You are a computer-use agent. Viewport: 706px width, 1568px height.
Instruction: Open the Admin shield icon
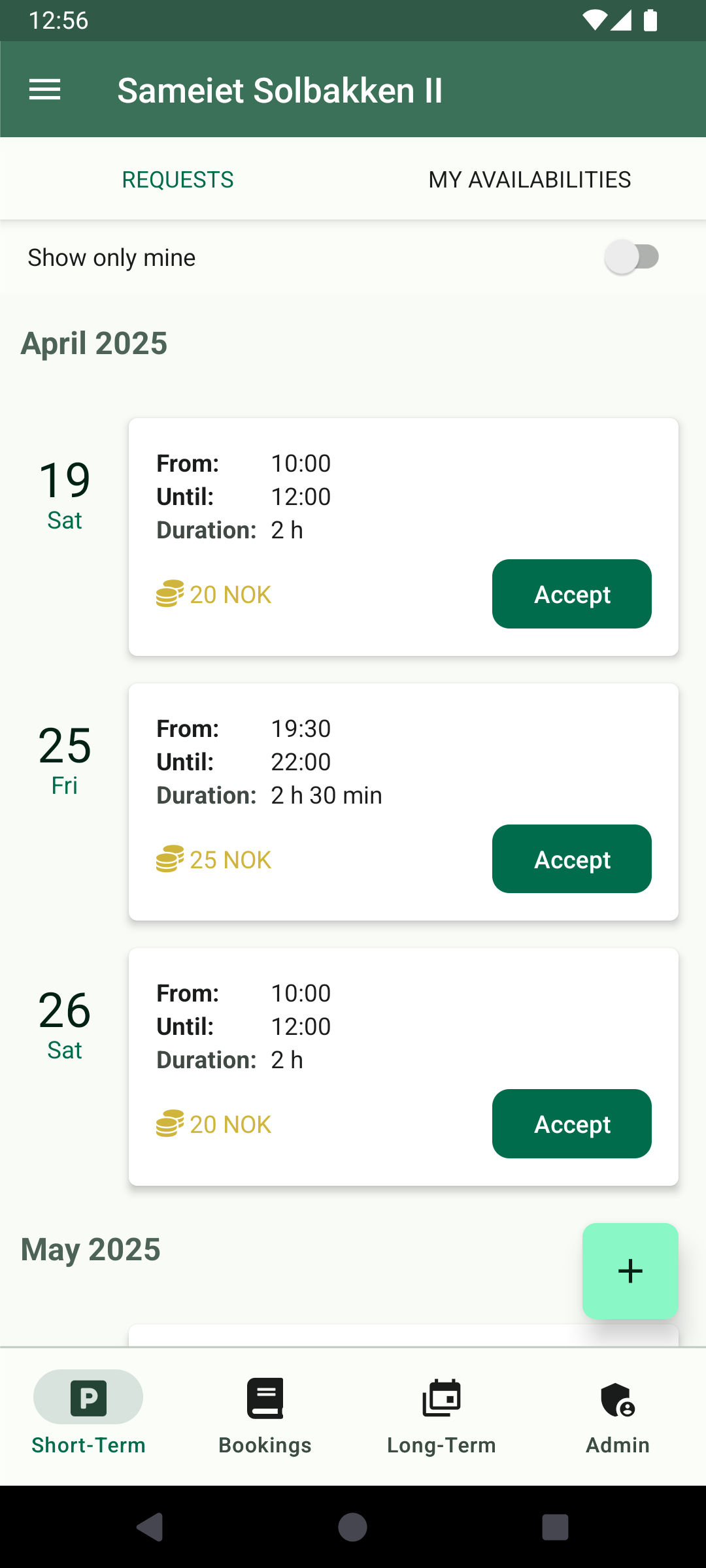point(618,1398)
